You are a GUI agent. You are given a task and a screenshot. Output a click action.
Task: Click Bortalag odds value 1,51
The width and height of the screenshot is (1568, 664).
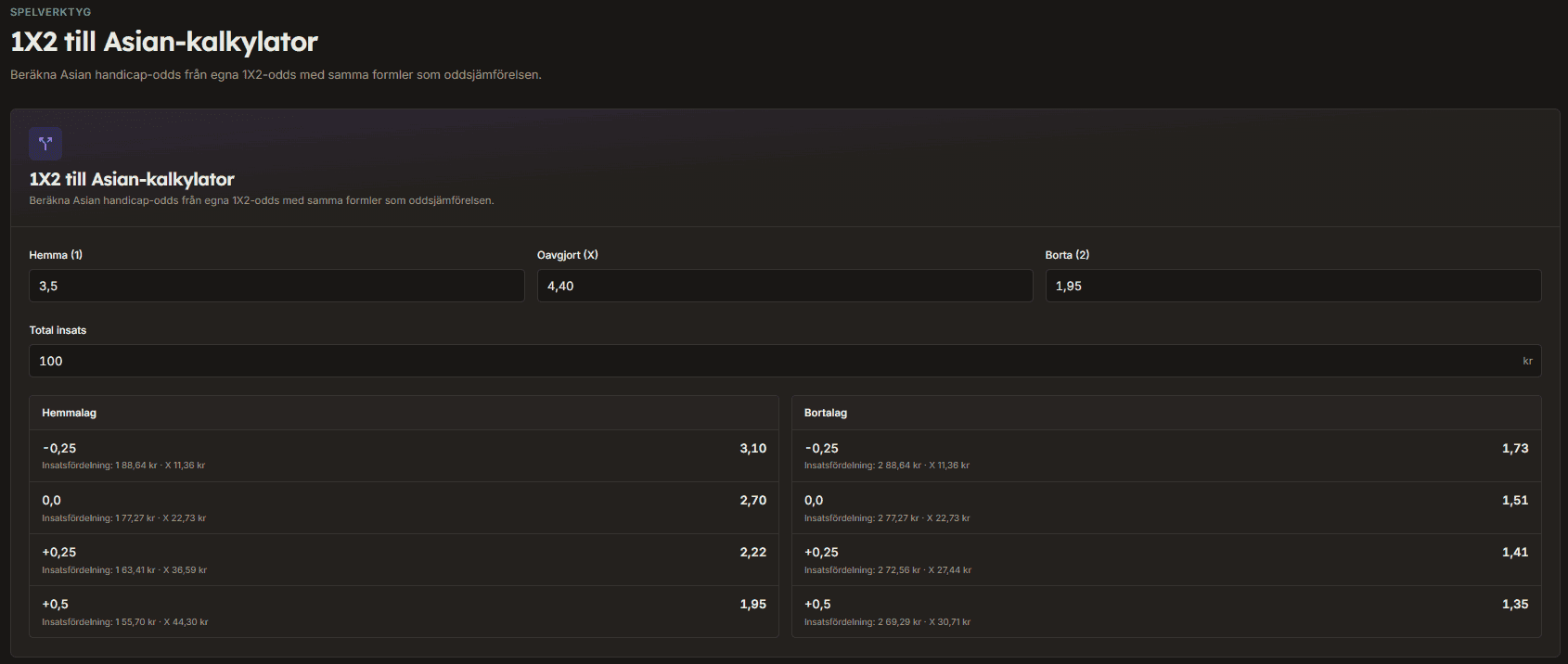click(x=1515, y=500)
